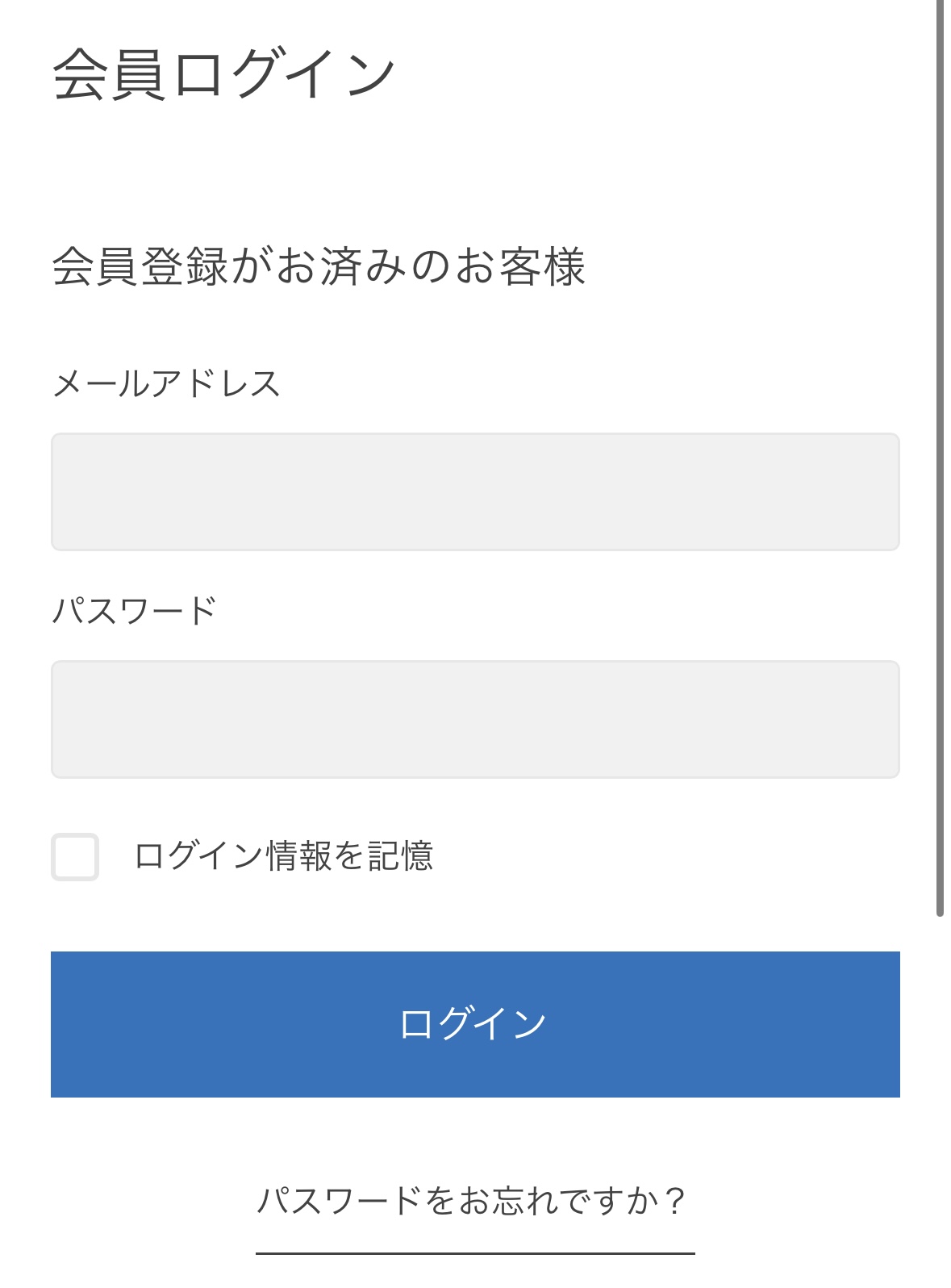Click the メールアドレス input field
Image resolution: width=951 pixels, height=1288 pixels.
475,492
